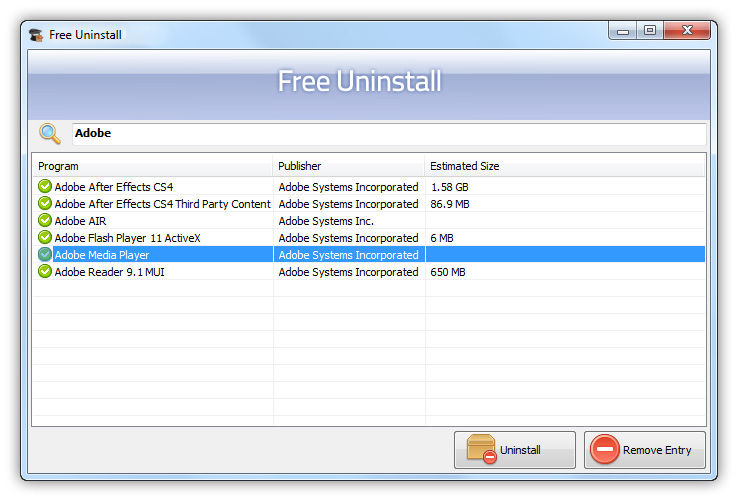Click publisher cell in highlighted Adobe Media Player row
This screenshot has width=738, height=501.
point(348,255)
